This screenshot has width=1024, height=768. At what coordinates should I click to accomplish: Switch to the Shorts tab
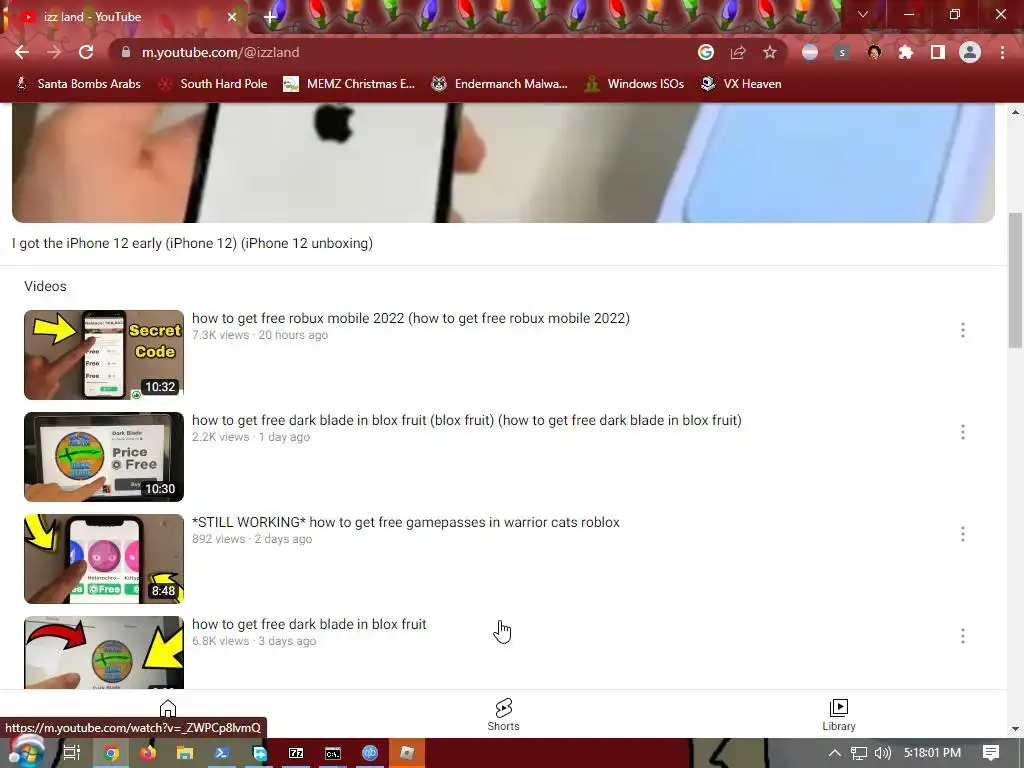pos(504,714)
